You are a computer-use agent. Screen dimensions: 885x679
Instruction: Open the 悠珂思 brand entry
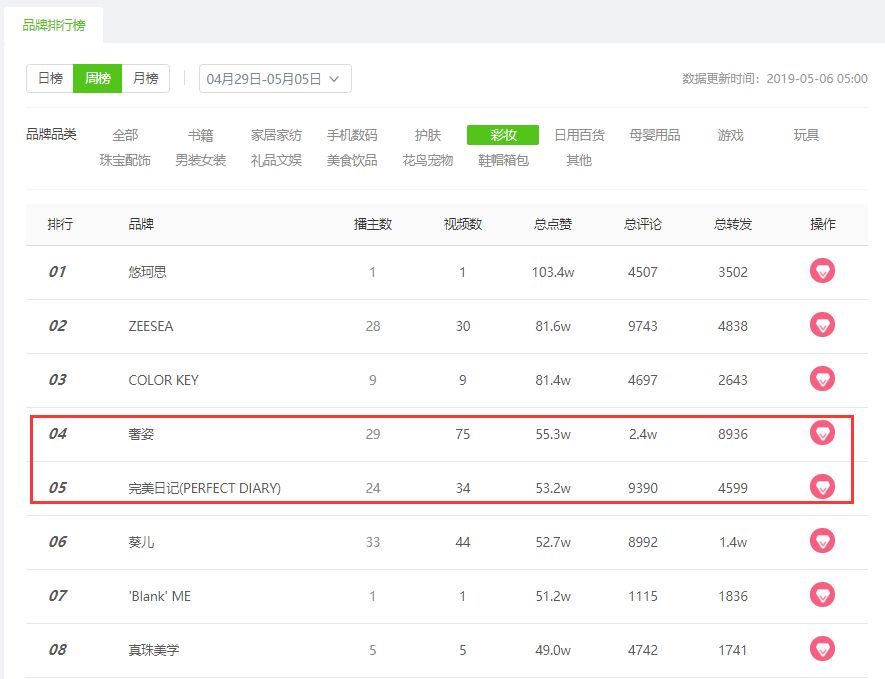(147, 272)
